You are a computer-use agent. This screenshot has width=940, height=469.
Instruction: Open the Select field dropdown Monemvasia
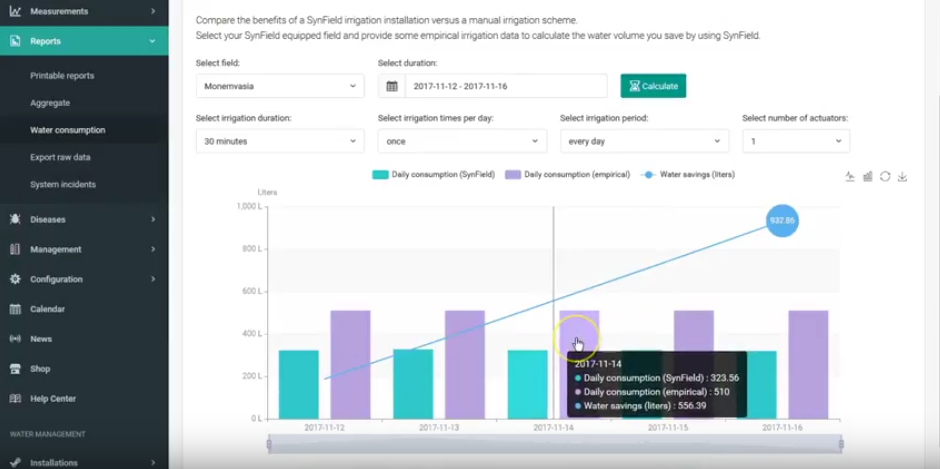coord(279,86)
